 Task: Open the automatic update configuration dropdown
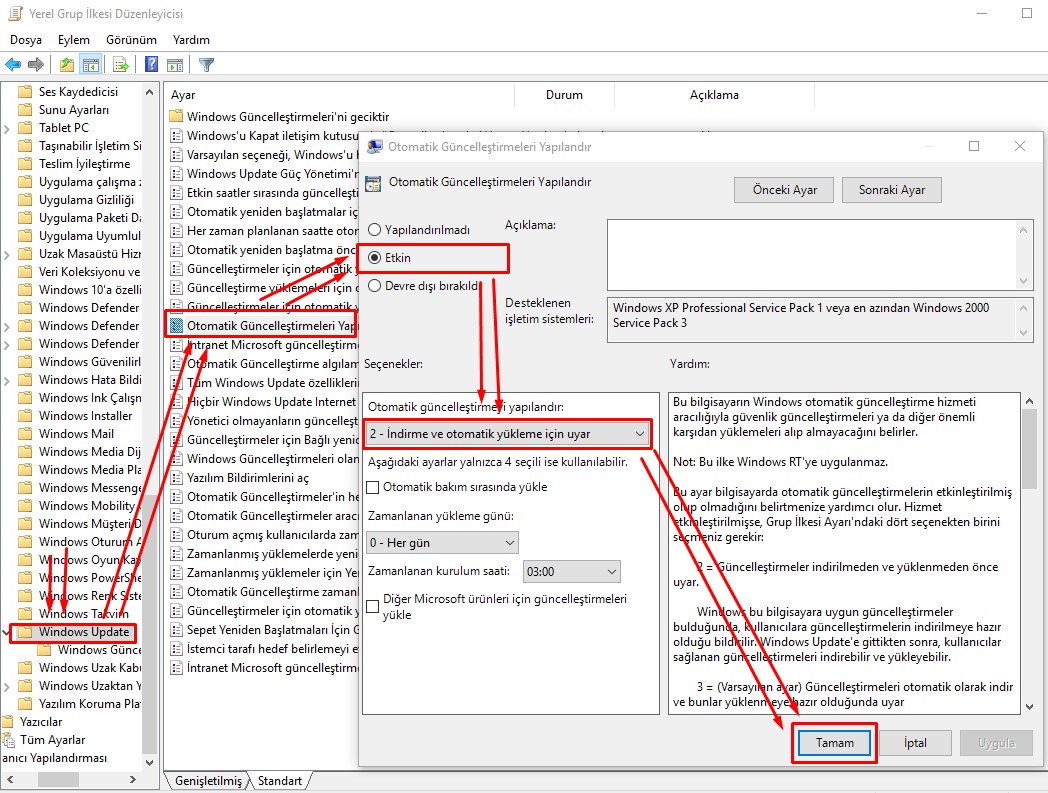tap(508, 434)
